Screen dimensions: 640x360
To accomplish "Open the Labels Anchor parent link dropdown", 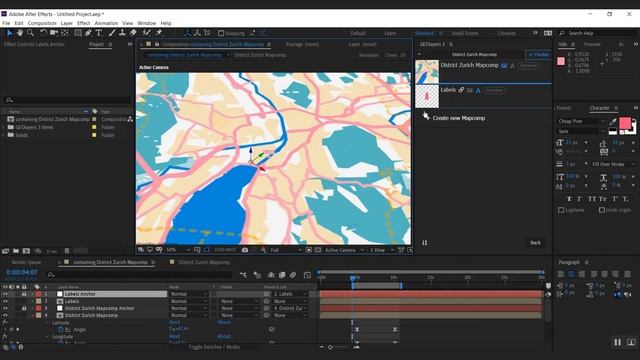I will pyautogui.click(x=290, y=294).
